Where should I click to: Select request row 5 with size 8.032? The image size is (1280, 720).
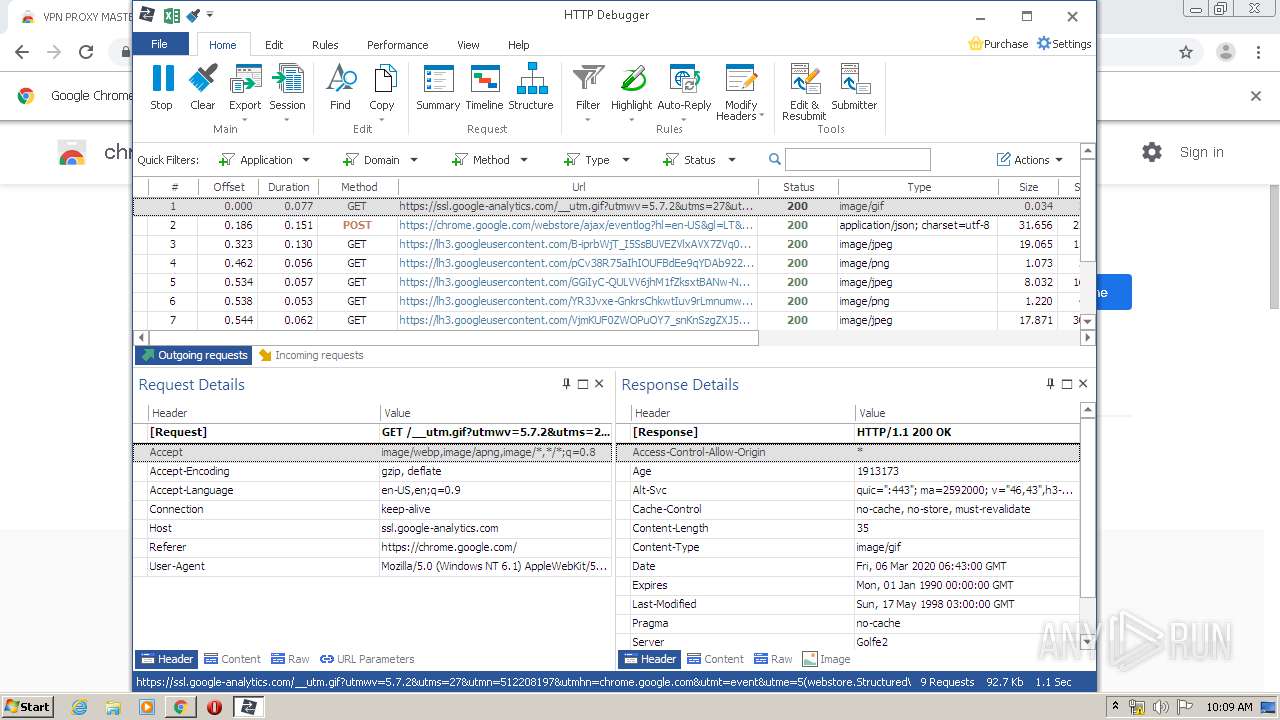click(607, 283)
